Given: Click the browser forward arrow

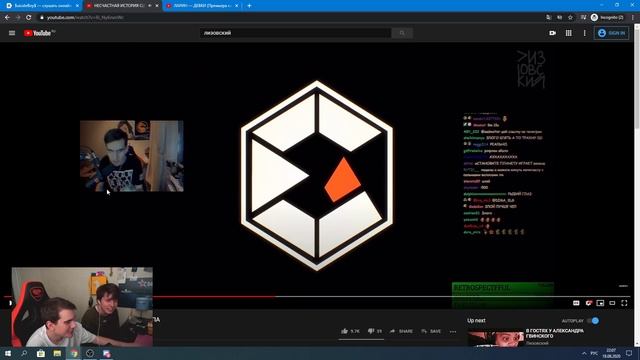Looking at the screenshot, I should click(18, 18).
